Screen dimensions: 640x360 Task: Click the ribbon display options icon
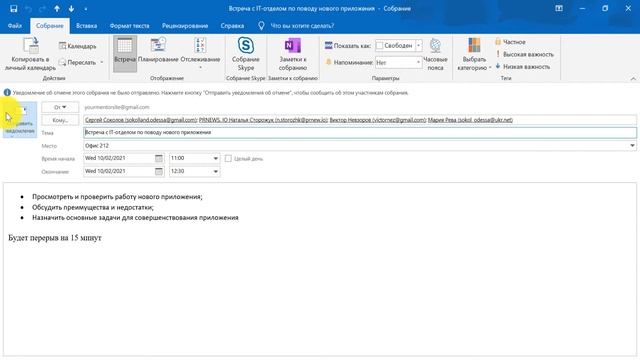coord(559,9)
